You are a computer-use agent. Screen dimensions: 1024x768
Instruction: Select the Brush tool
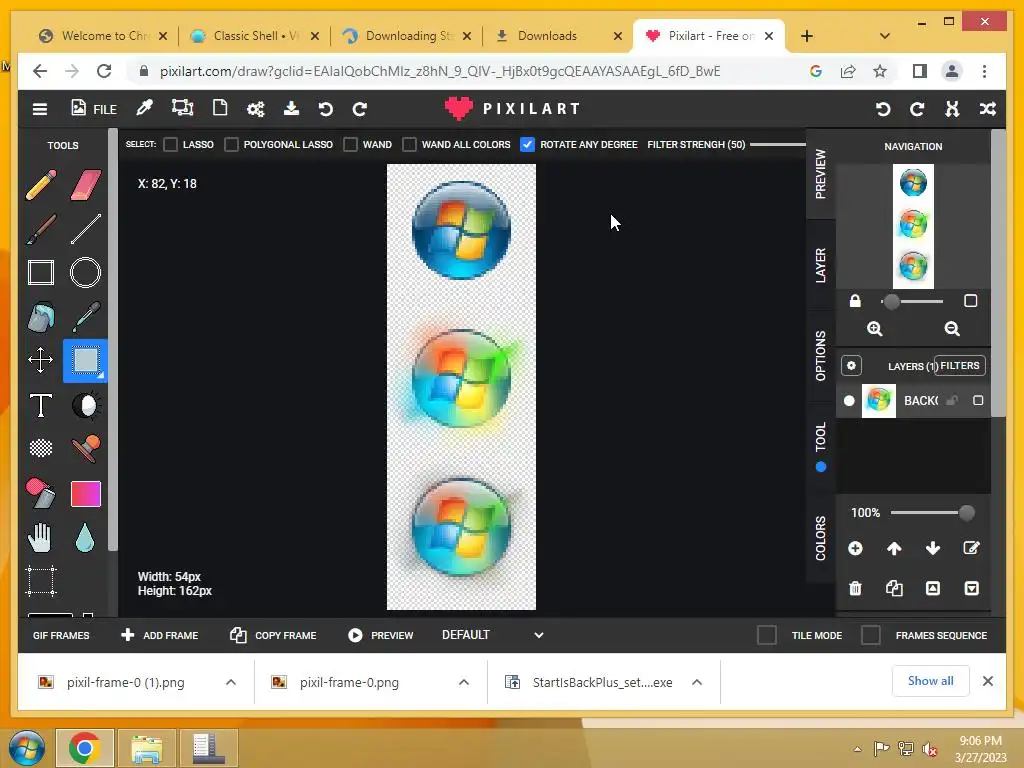(x=40, y=229)
